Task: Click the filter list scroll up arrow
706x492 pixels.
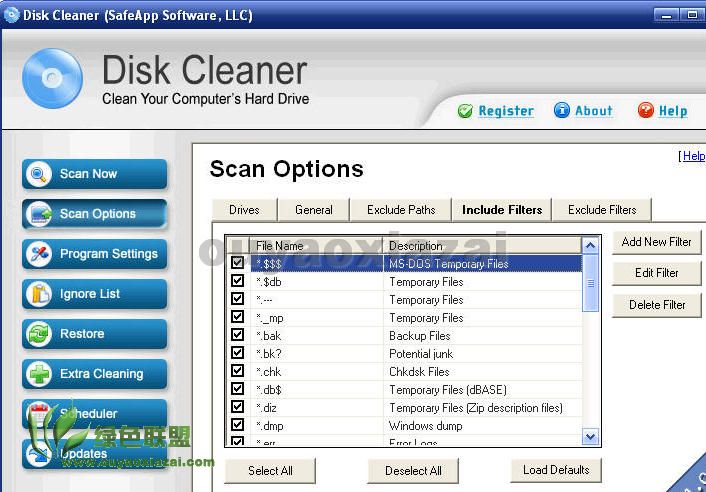Action: click(x=590, y=245)
